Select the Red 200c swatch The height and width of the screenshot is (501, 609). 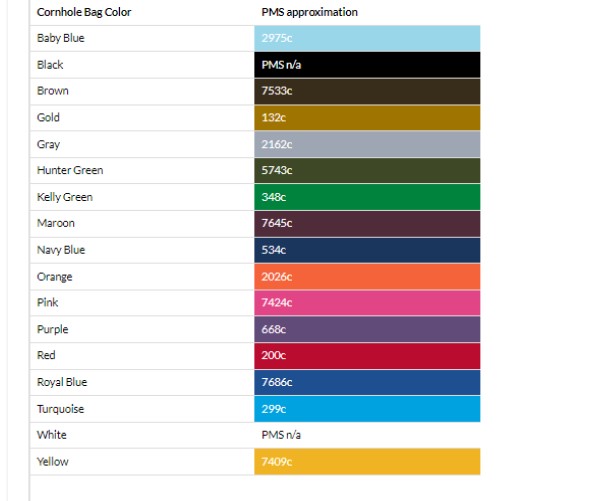pos(367,356)
